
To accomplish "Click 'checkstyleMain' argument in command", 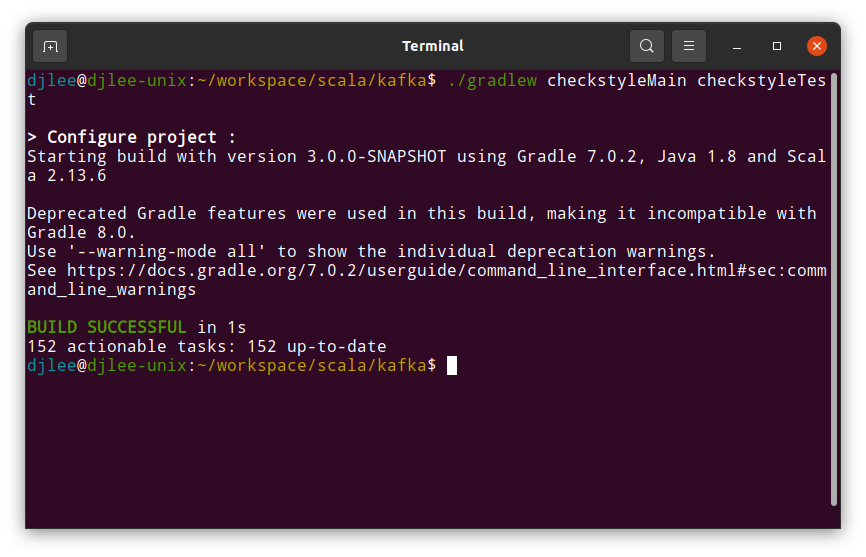I will click(616, 81).
